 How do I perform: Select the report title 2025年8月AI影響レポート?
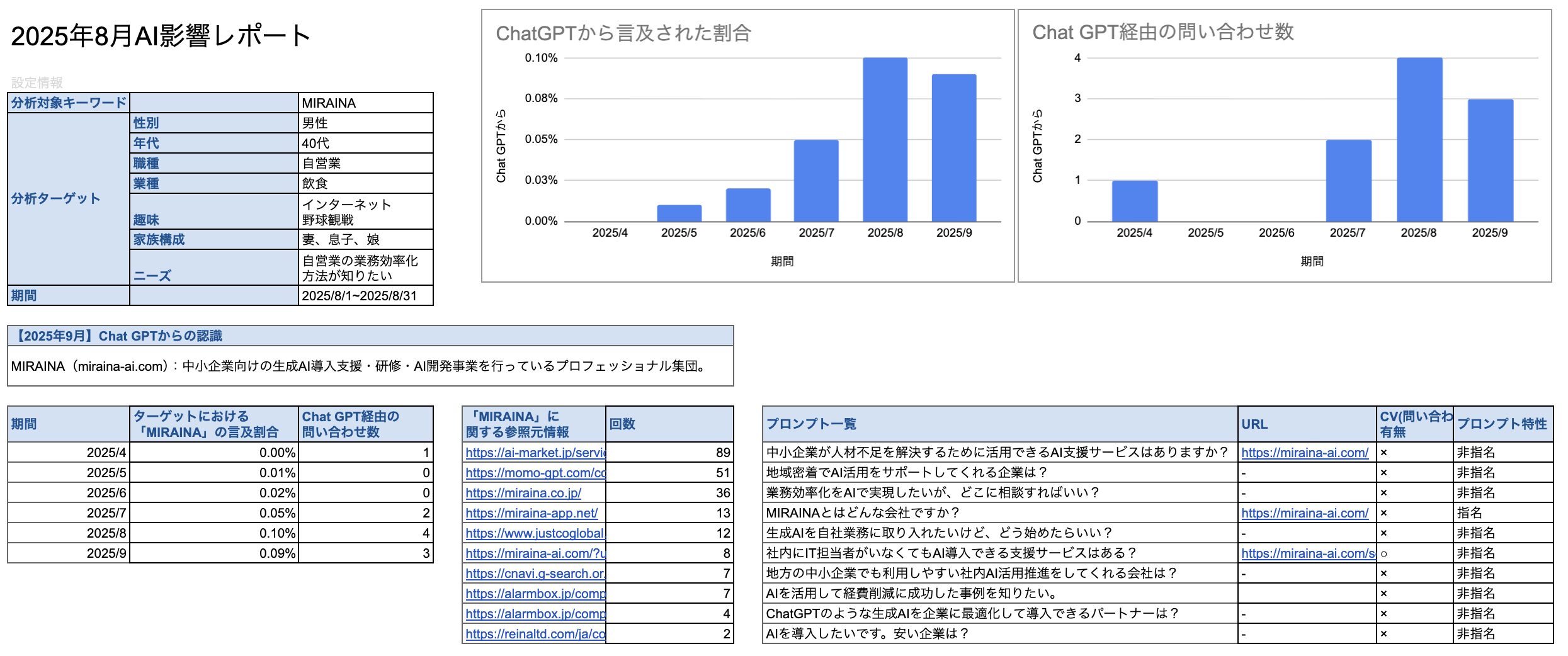(x=161, y=36)
